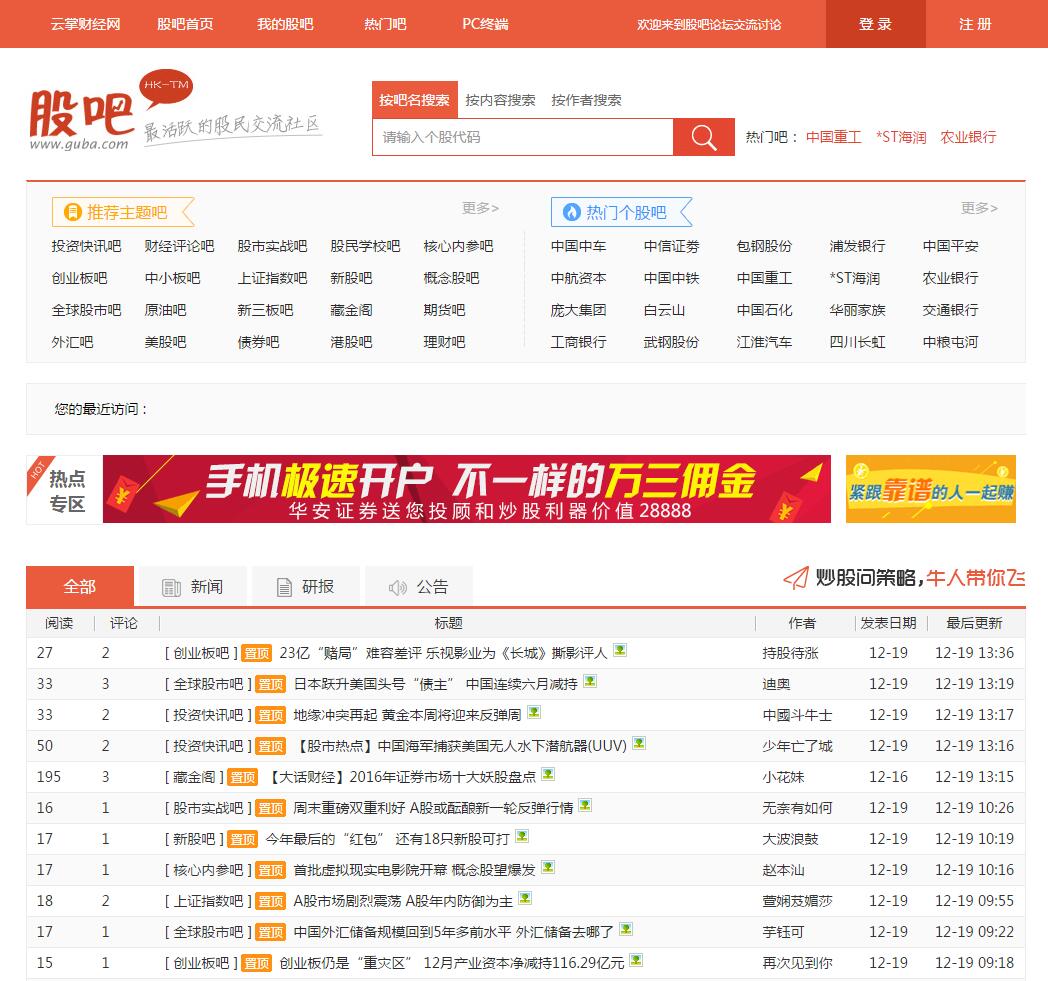Open image icon on 中国外汇储备规模 post
This screenshot has width=1048, height=981.
(626, 929)
